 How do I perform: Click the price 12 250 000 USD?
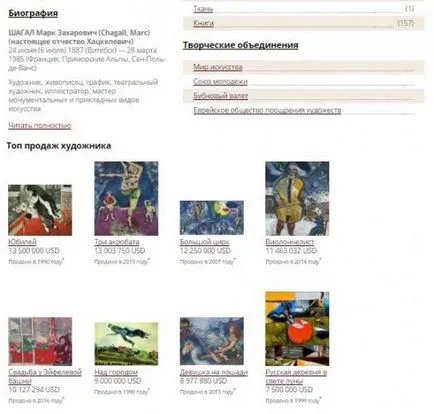pos(205,251)
